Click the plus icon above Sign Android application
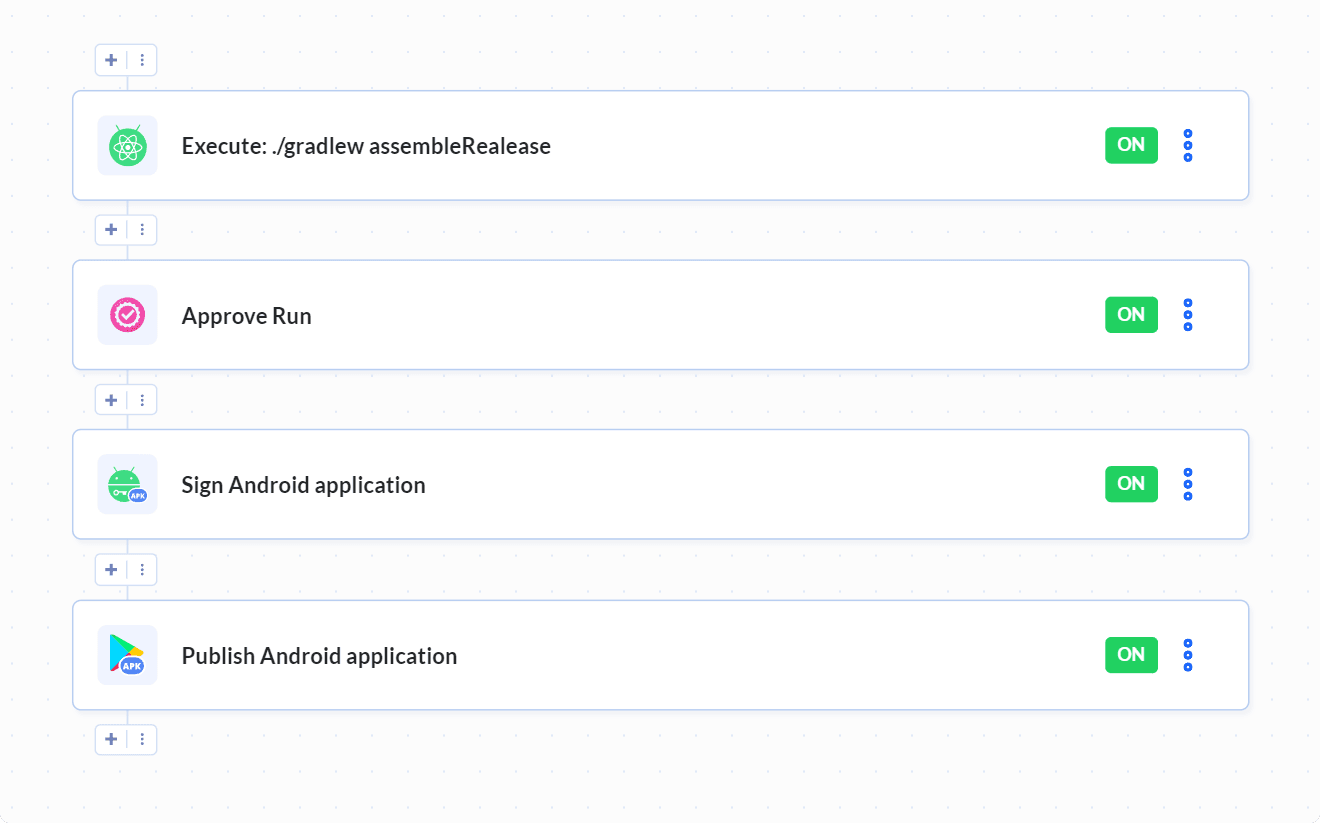Viewport: 1320px width, 823px height. click(x=111, y=399)
